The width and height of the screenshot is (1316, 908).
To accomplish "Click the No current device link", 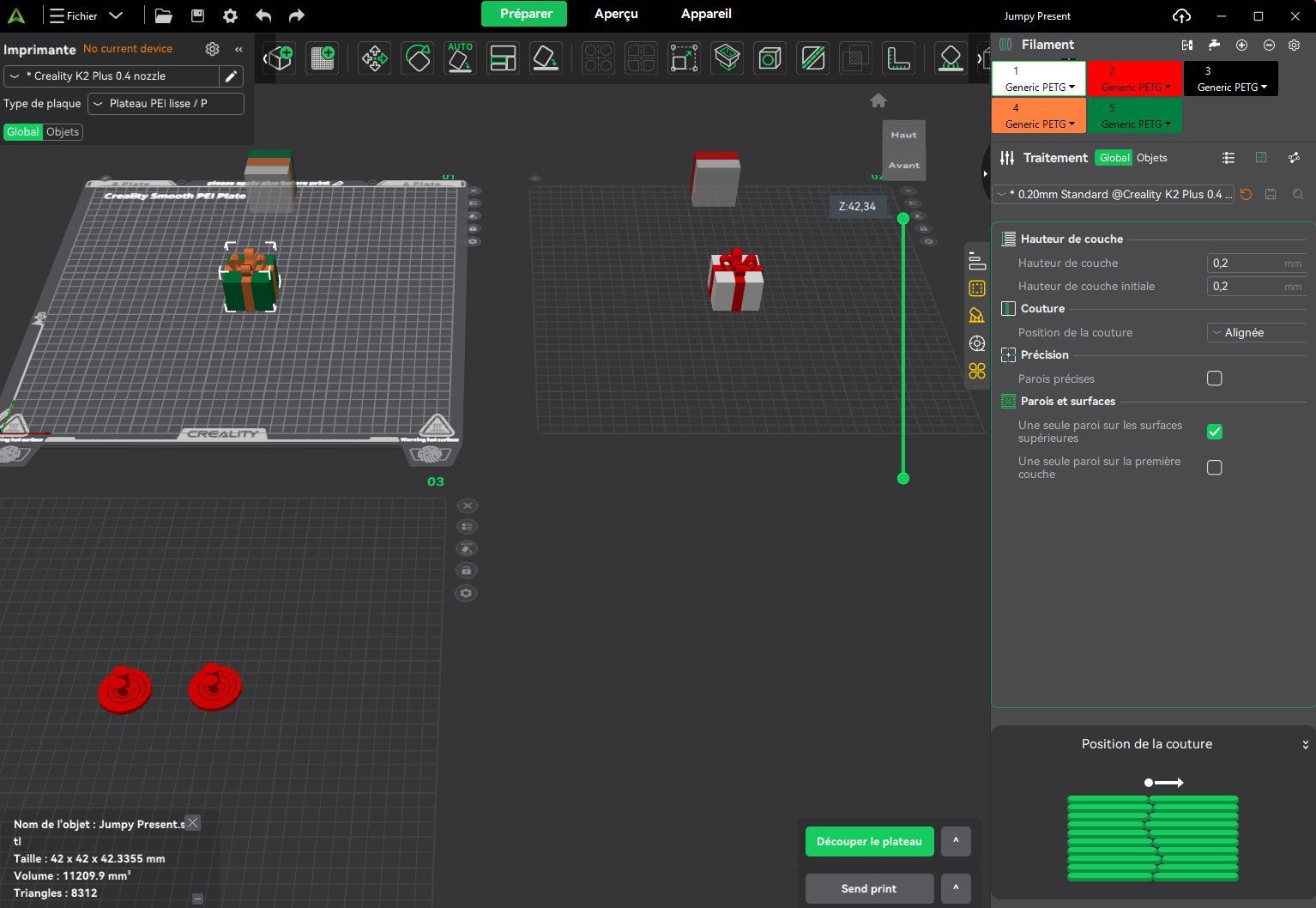I will (x=128, y=49).
